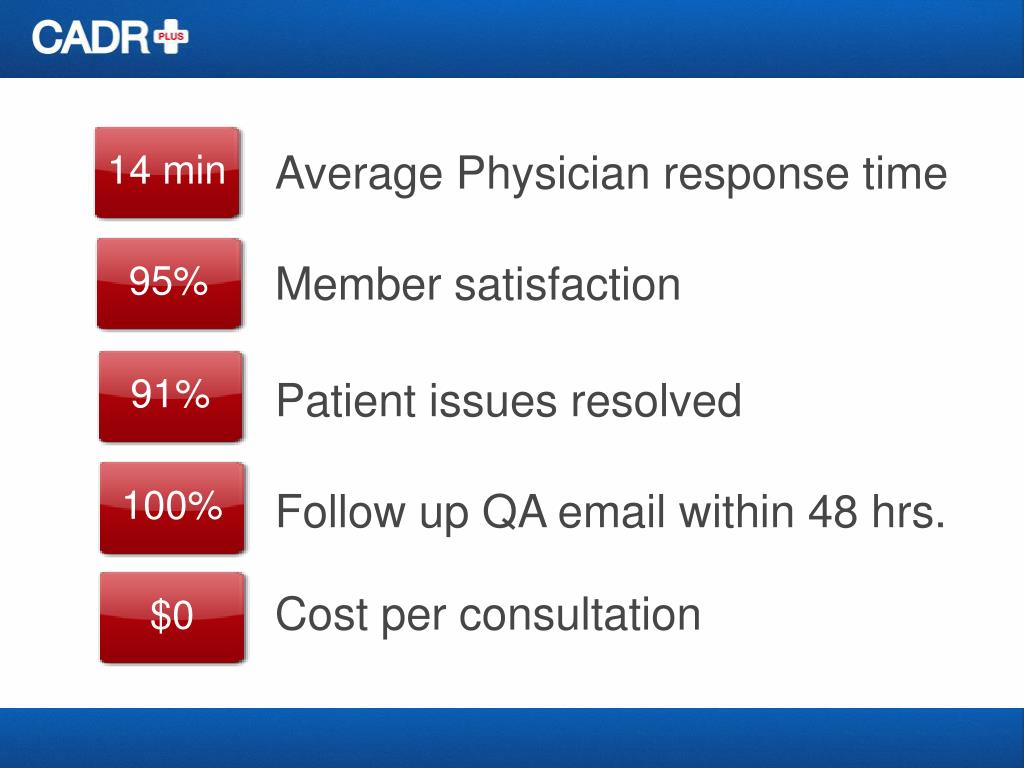Select the $0 red badge

(x=172, y=617)
